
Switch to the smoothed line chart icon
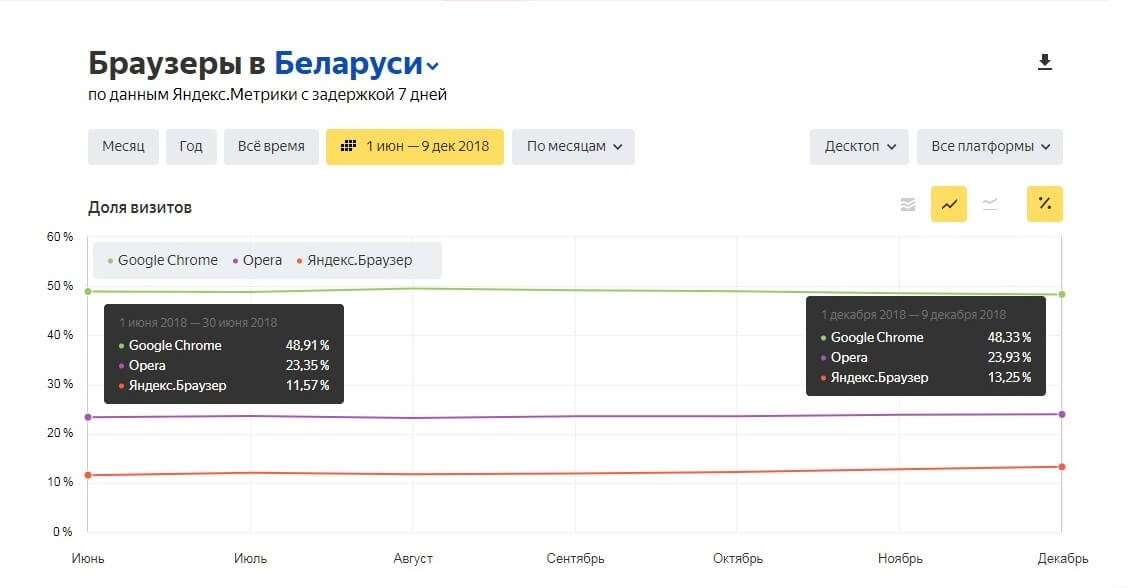coord(991,203)
